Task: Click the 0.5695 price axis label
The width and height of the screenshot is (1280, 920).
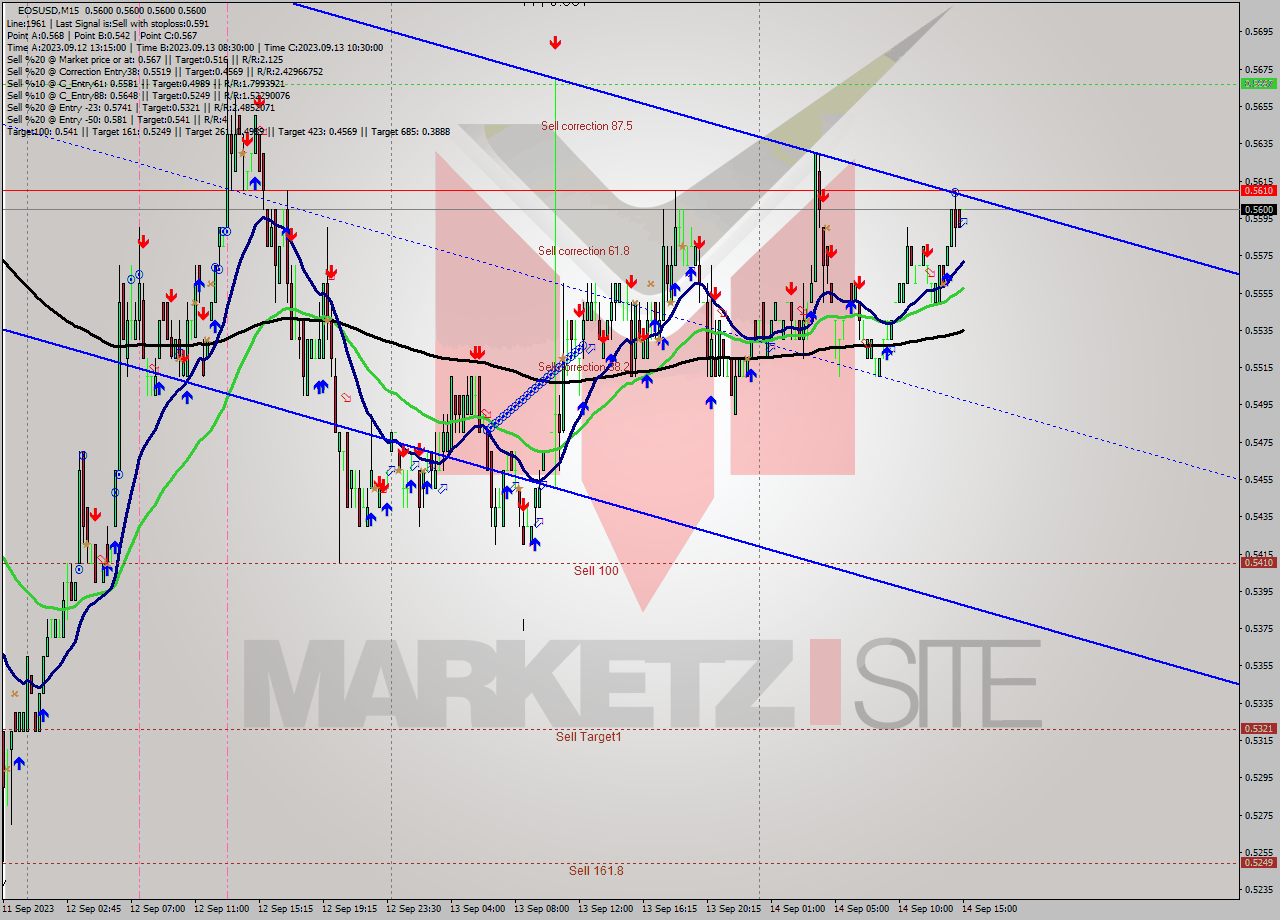Action: click(1258, 31)
